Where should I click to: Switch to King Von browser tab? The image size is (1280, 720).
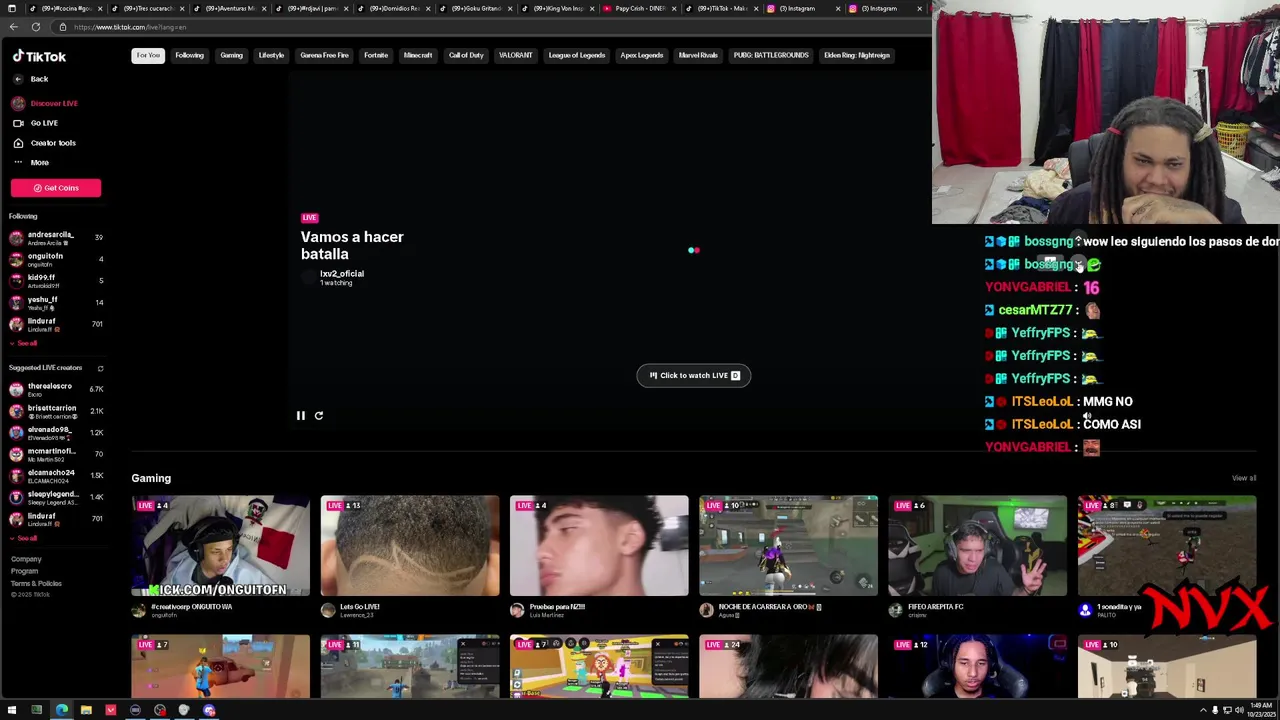click(x=558, y=8)
